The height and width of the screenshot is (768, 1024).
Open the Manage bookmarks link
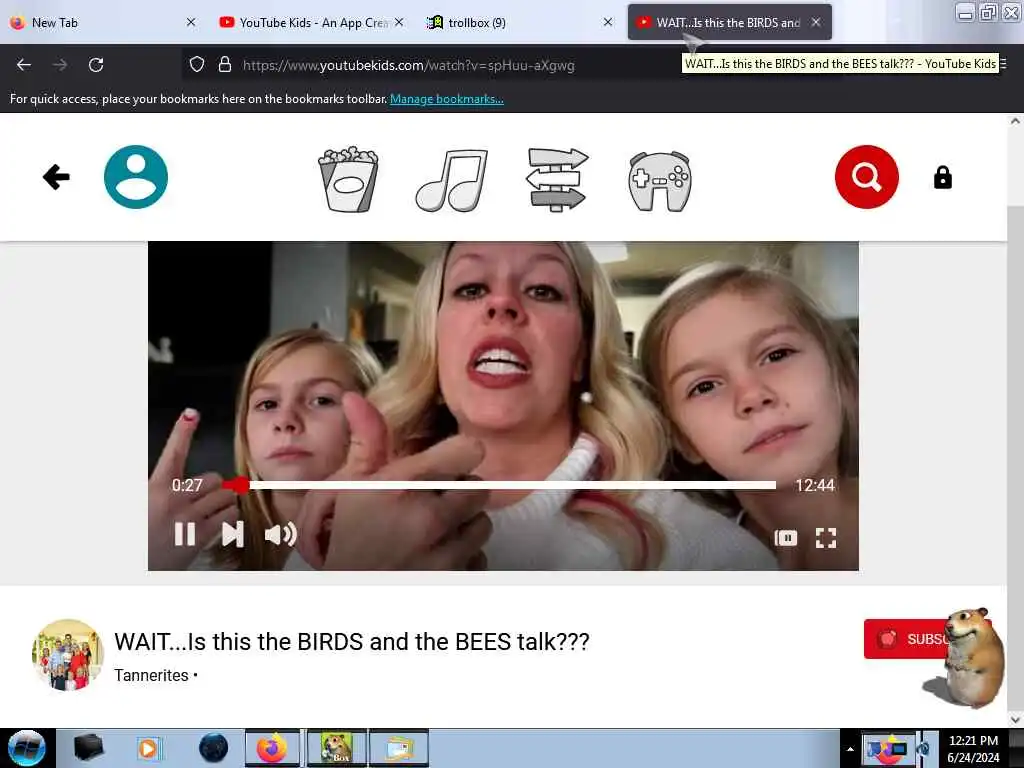[x=447, y=99]
